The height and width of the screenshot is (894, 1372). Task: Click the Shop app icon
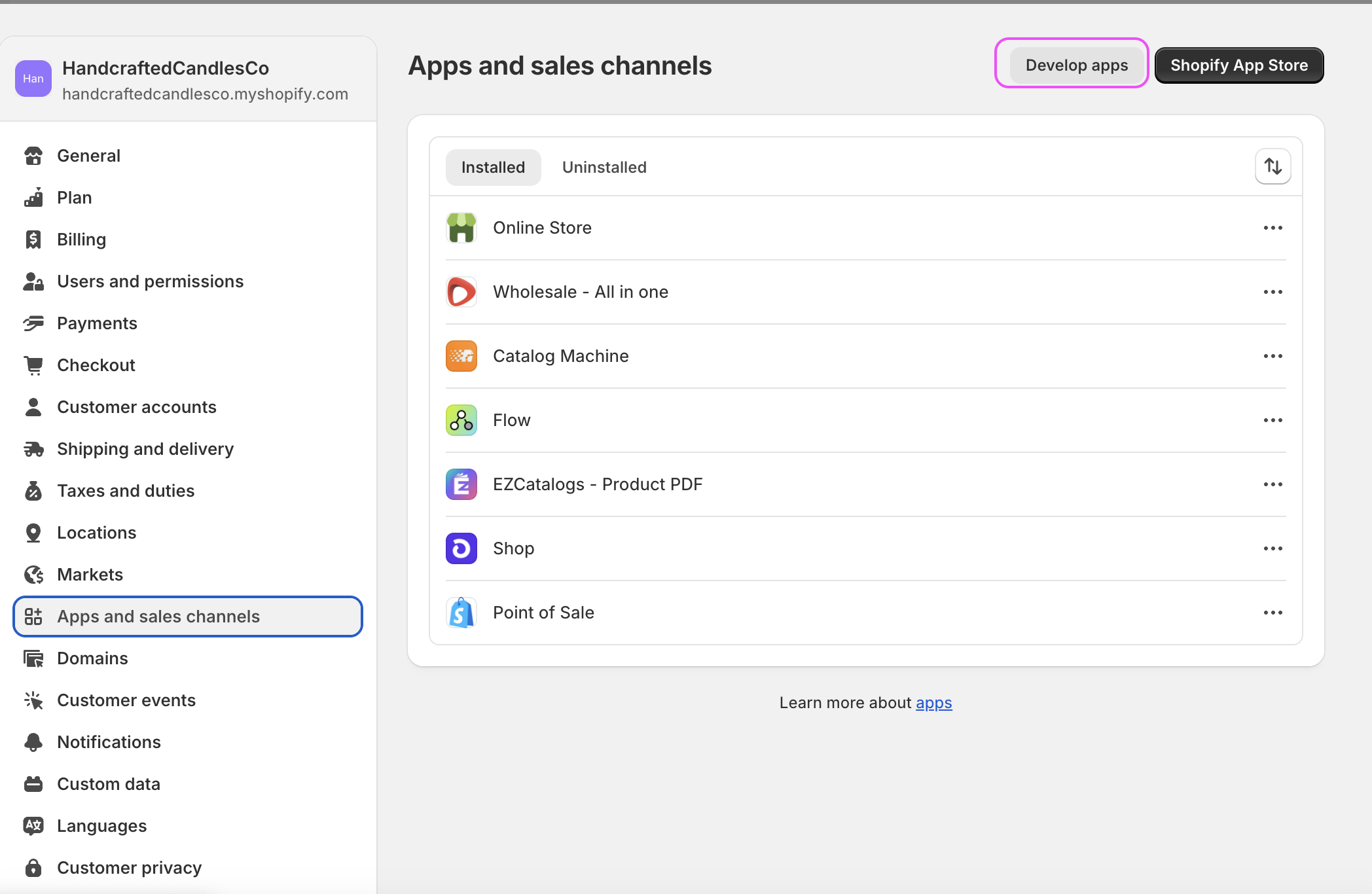point(461,548)
